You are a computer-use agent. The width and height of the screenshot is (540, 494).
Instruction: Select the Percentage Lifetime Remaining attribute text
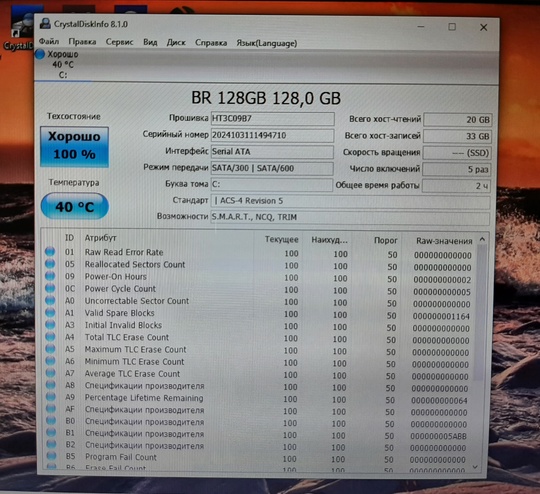(x=144, y=398)
